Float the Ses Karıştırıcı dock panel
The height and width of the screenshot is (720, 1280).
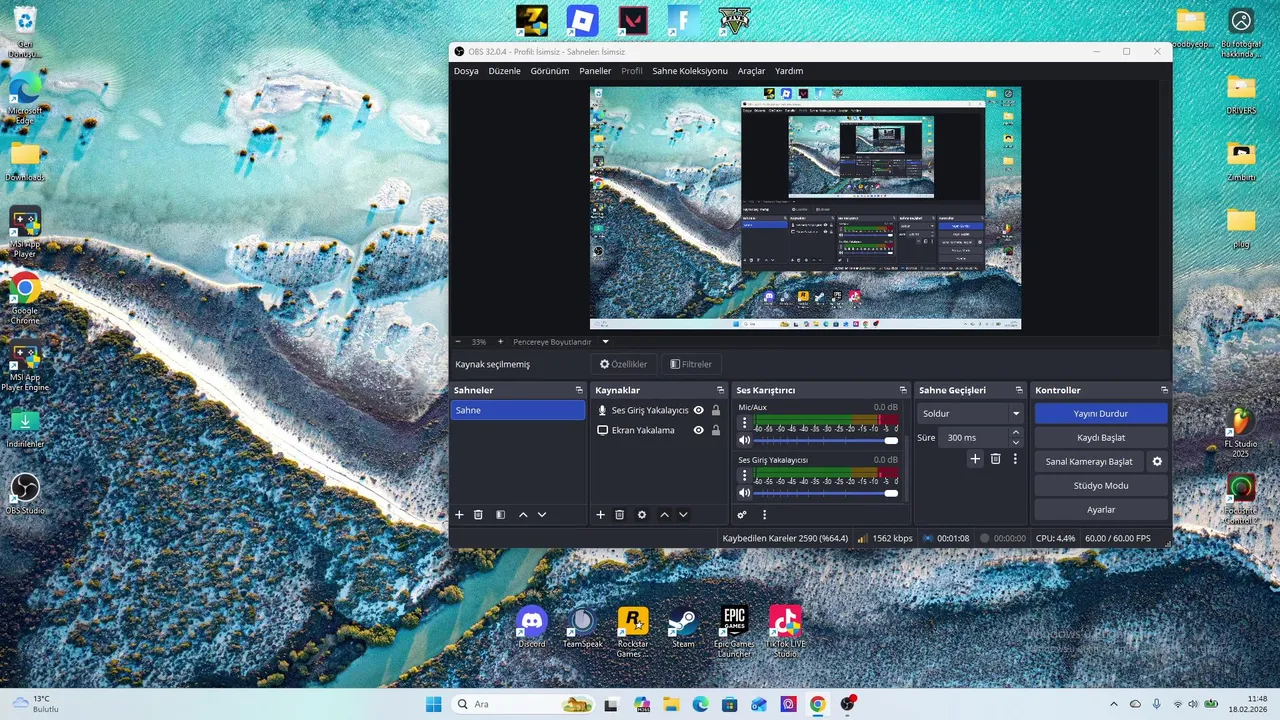click(x=903, y=390)
